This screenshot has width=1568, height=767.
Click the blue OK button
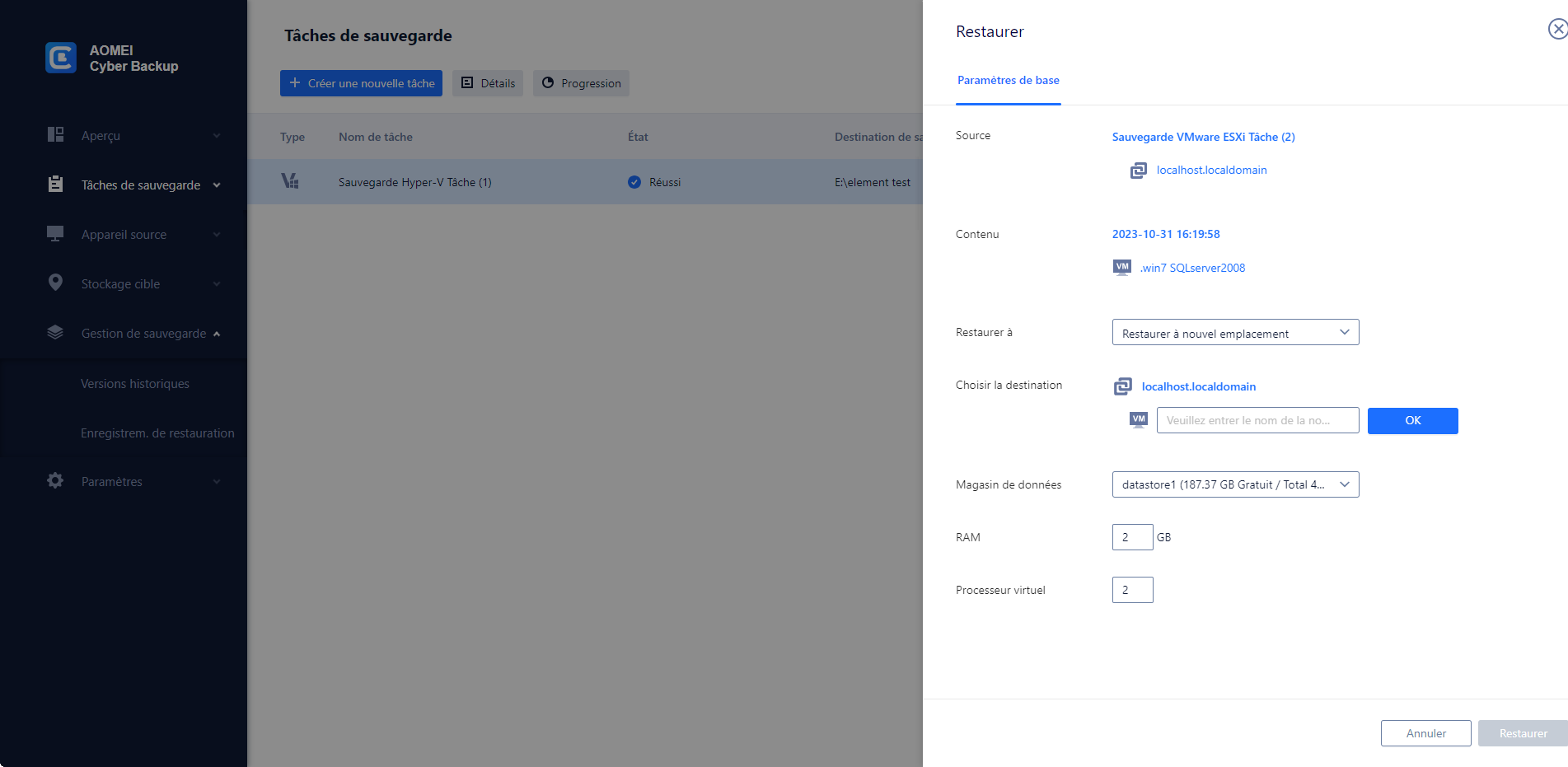(1412, 421)
